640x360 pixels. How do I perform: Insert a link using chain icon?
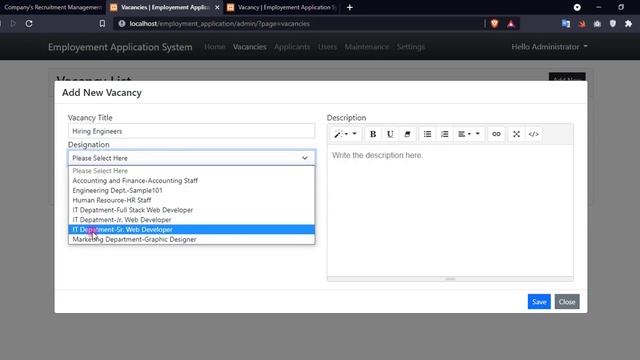tap(496, 134)
